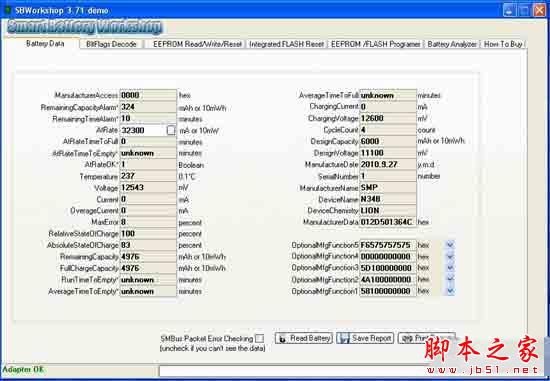Select the AtRateOK value 1
Viewport: 550px width, 381px height.
tap(123, 165)
